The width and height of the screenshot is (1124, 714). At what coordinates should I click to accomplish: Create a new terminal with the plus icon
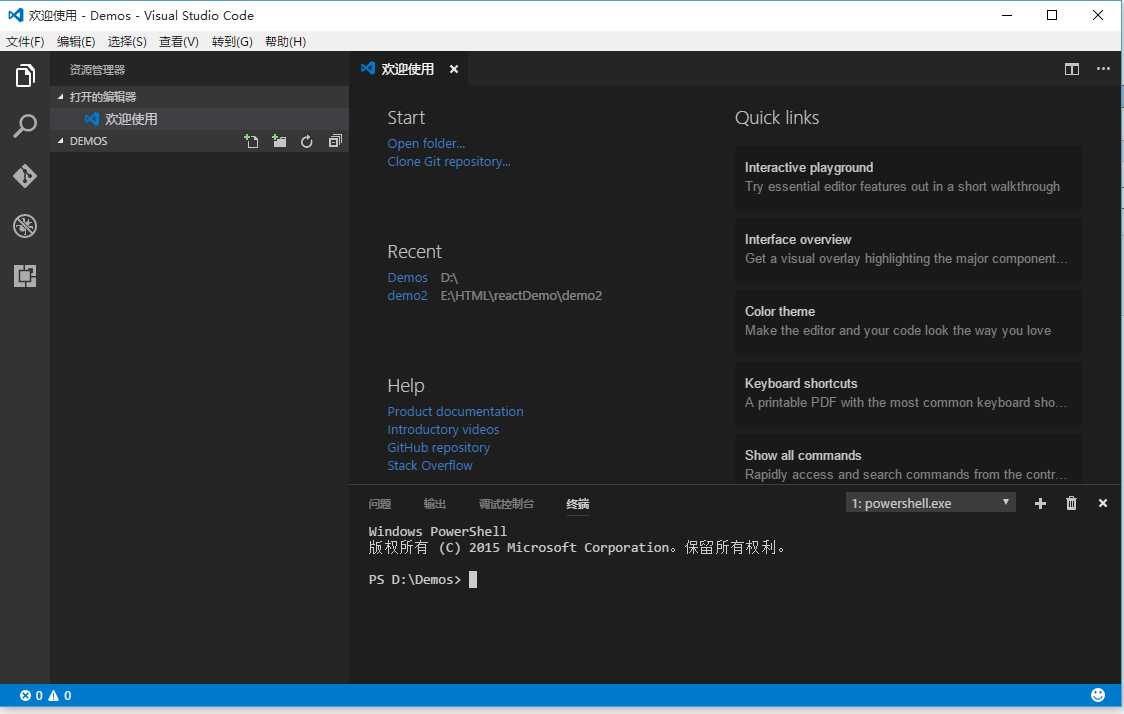point(1040,503)
